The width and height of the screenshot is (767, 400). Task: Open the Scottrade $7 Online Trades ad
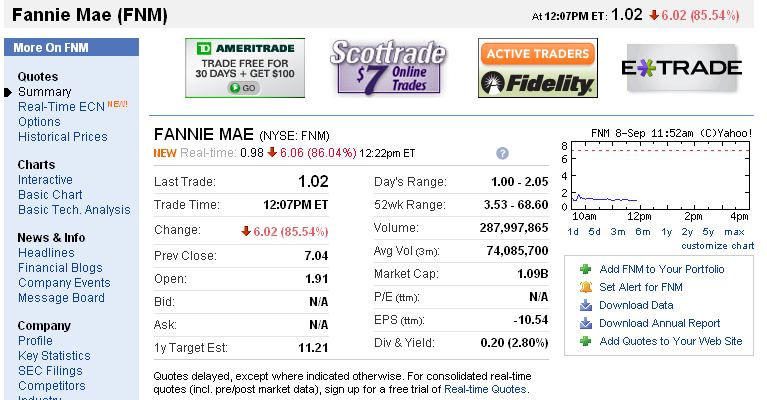tap(388, 67)
